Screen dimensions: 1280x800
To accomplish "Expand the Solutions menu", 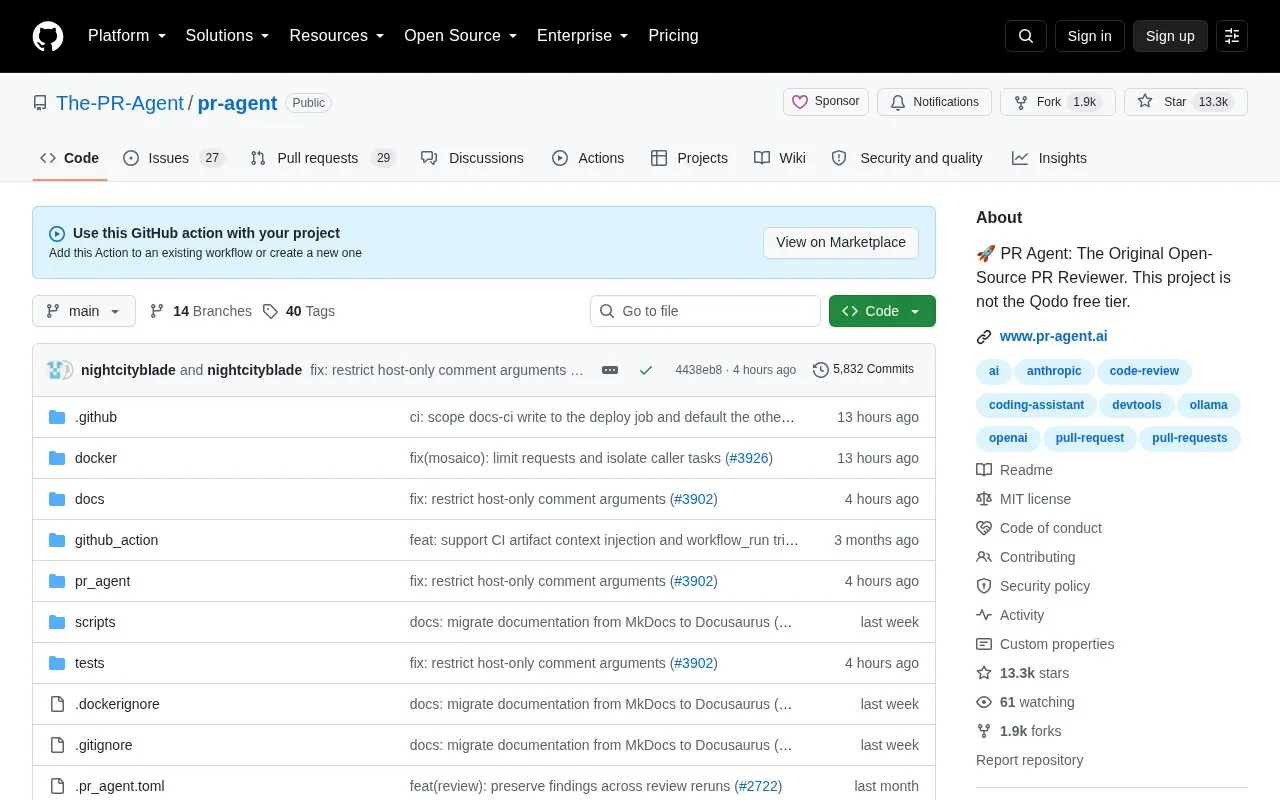I will click(x=228, y=36).
